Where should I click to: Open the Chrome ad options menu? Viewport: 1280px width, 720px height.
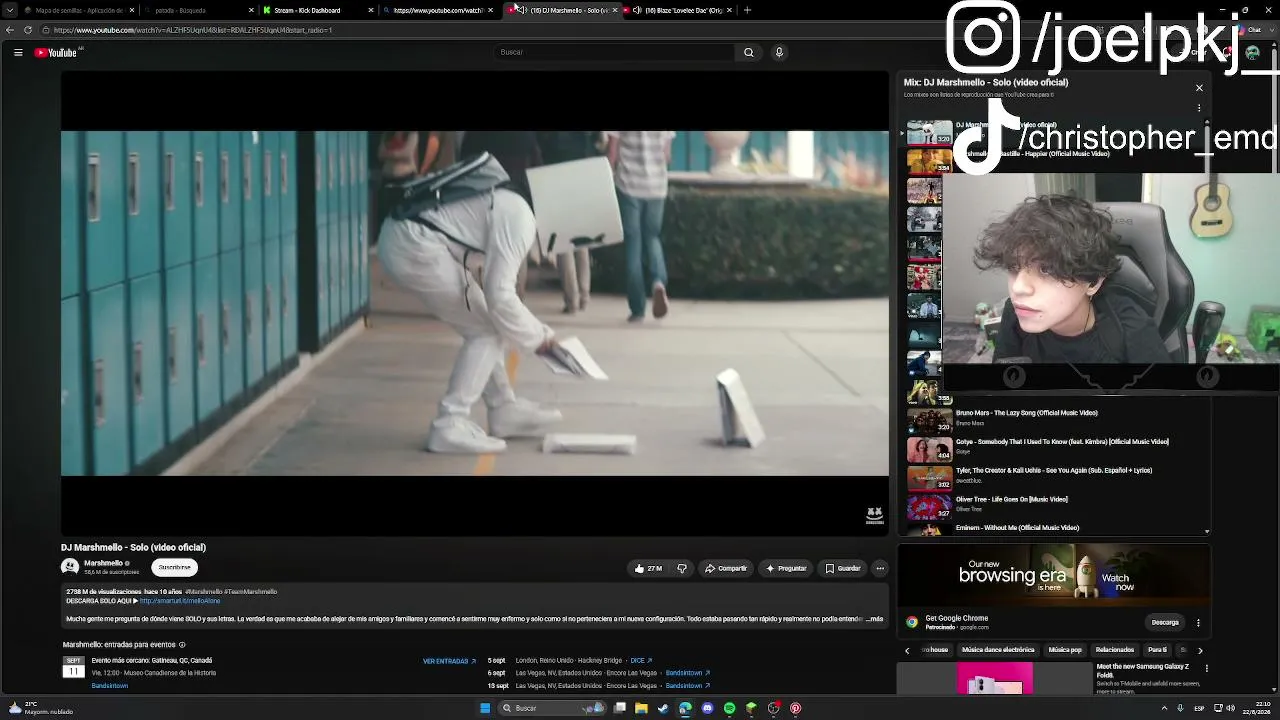coord(1198,622)
